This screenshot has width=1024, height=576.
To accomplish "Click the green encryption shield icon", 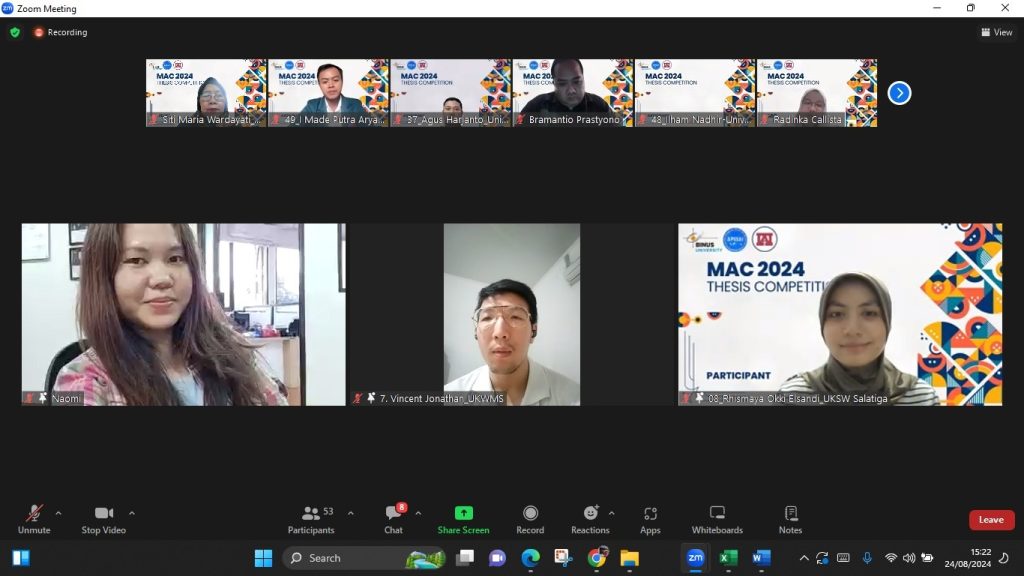I will [x=15, y=32].
